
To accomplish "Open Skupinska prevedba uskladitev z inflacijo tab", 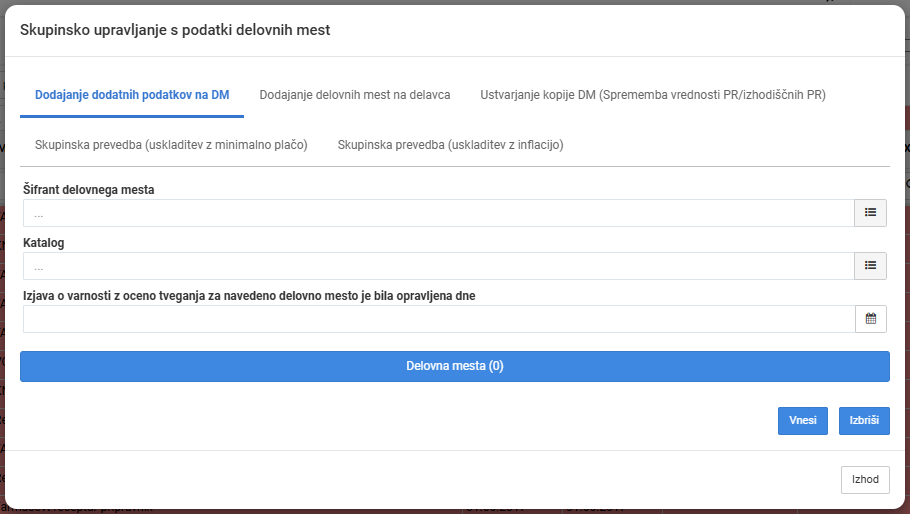I will pyautogui.click(x=450, y=145).
